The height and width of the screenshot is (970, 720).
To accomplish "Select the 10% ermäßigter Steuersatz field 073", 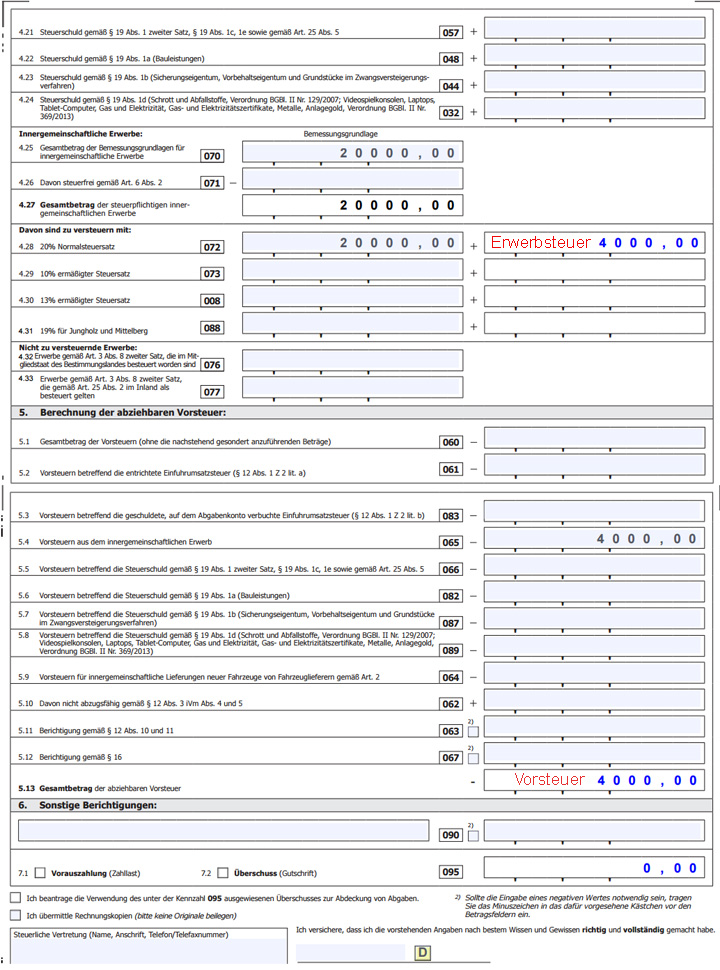I will coord(353,270).
